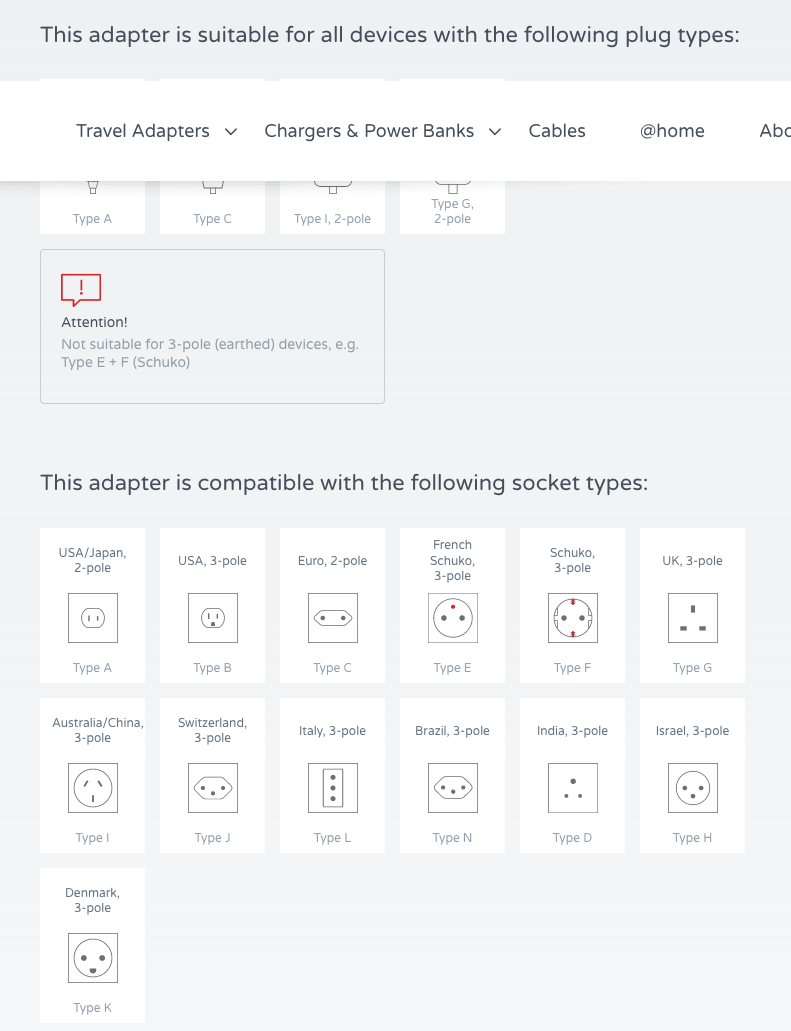Click the 'Type I' socket caption
This screenshot has width=791, height=1031.
[x=93, y=838]
